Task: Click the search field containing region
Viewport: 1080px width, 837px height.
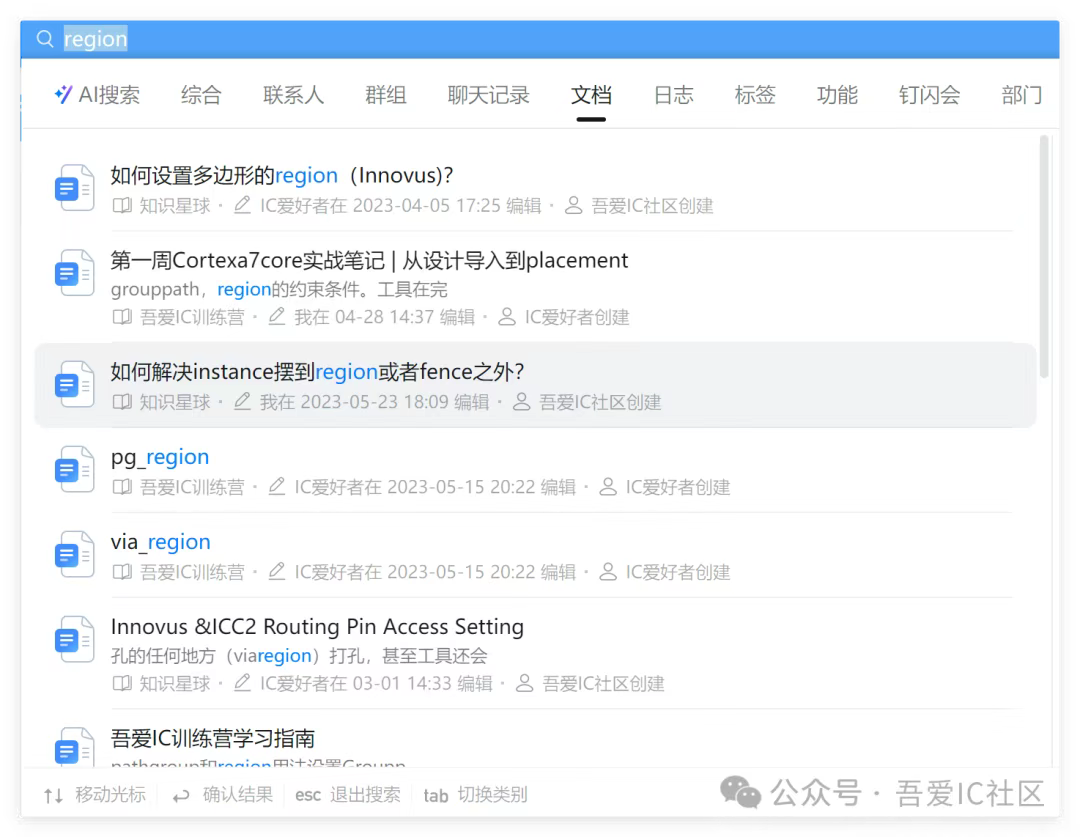Action: pyautogui.click(x=539, y=39)
